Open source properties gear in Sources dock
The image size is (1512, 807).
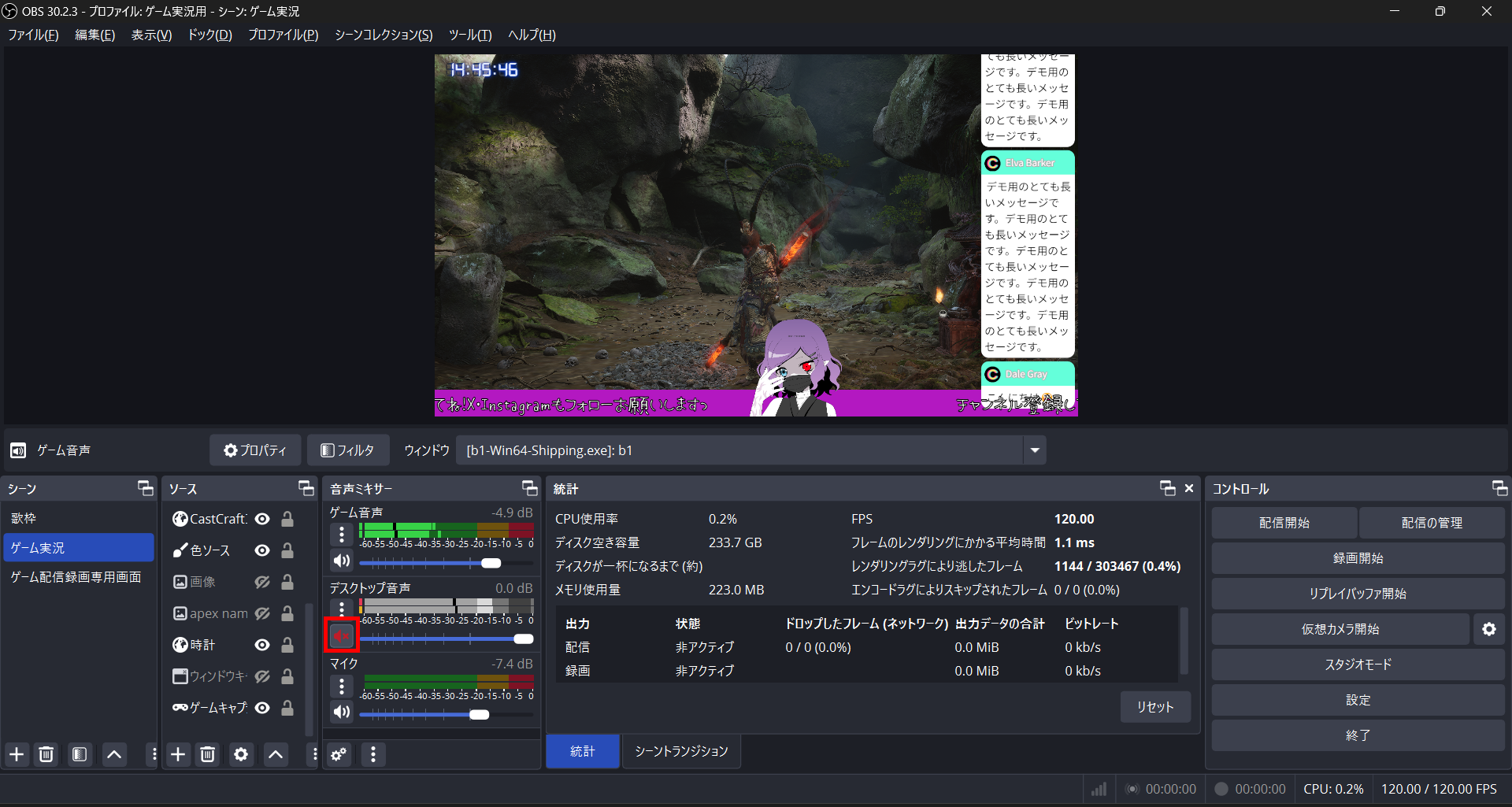[241, 754]
